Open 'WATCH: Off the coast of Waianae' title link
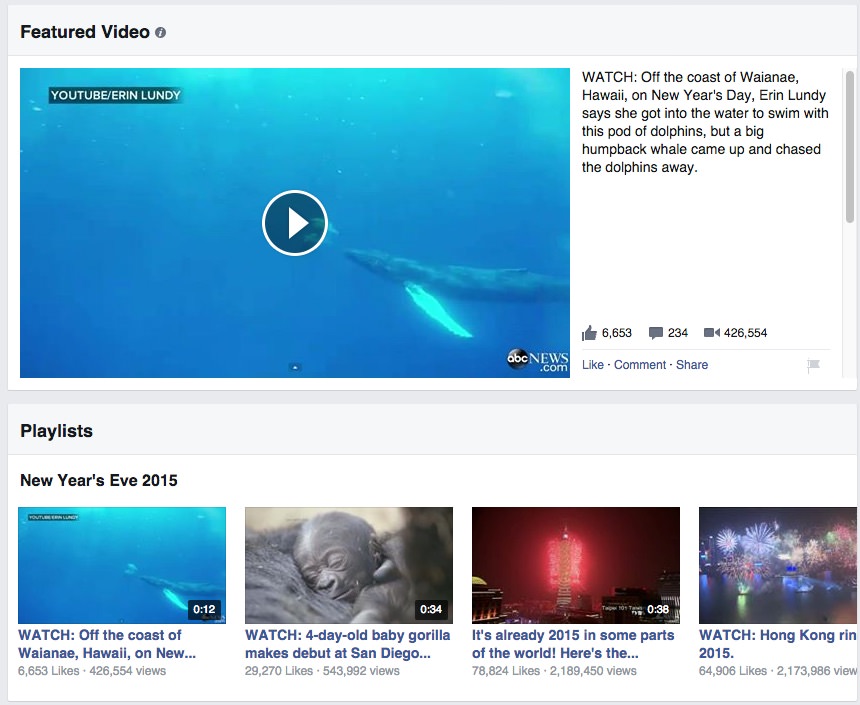Image resolution: width=860 pixels, height=705 pixels. (107, 644)
